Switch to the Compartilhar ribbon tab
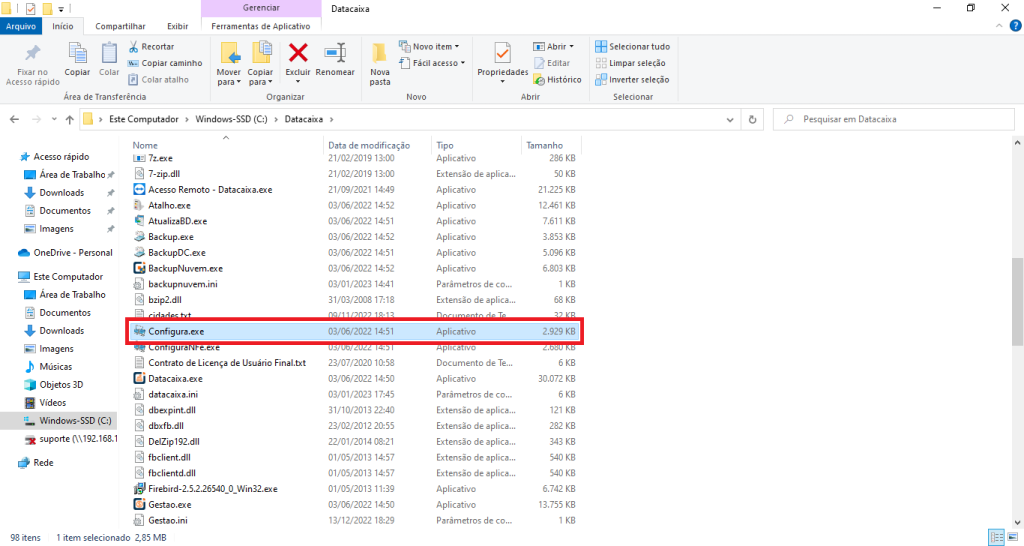Viewport: 1024px width, 546px height. [120, 26]
